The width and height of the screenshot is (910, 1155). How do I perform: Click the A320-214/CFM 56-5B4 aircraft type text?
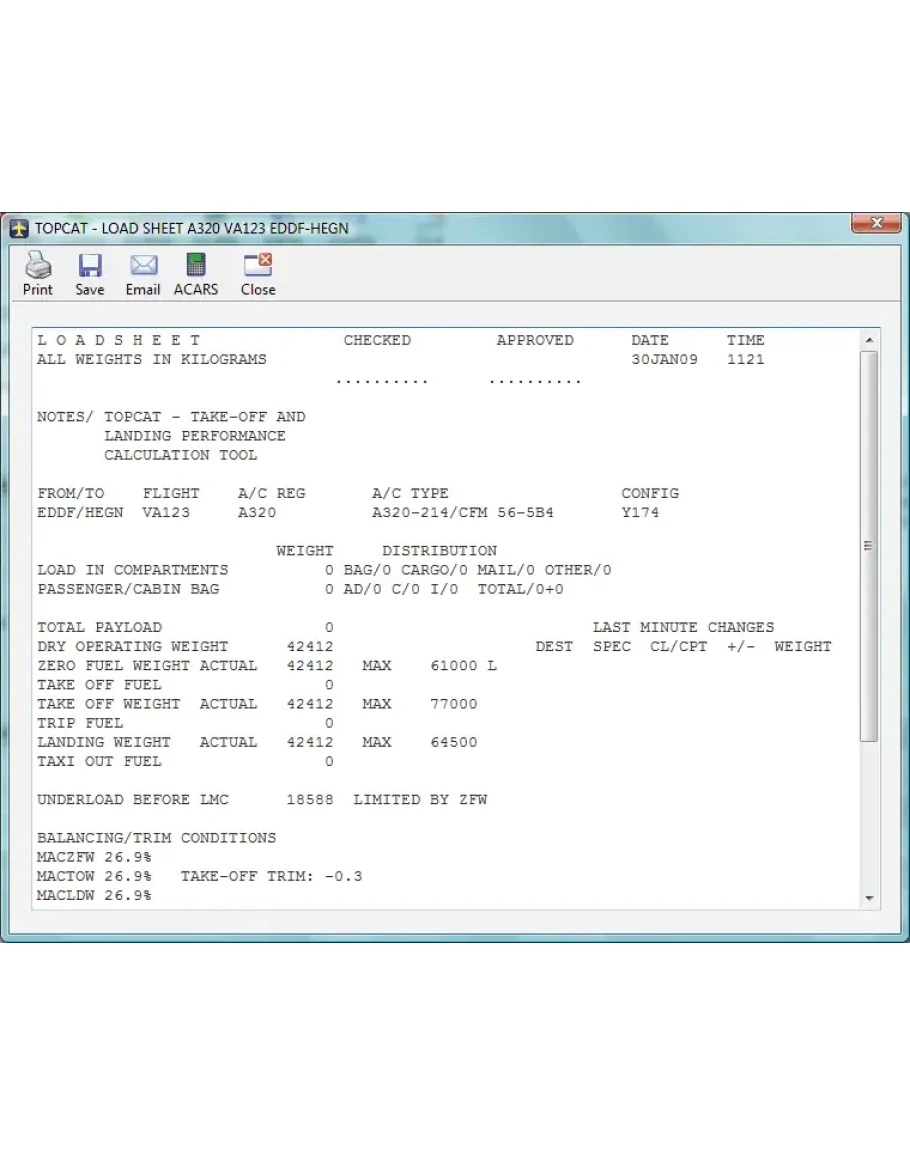[462, 513]
